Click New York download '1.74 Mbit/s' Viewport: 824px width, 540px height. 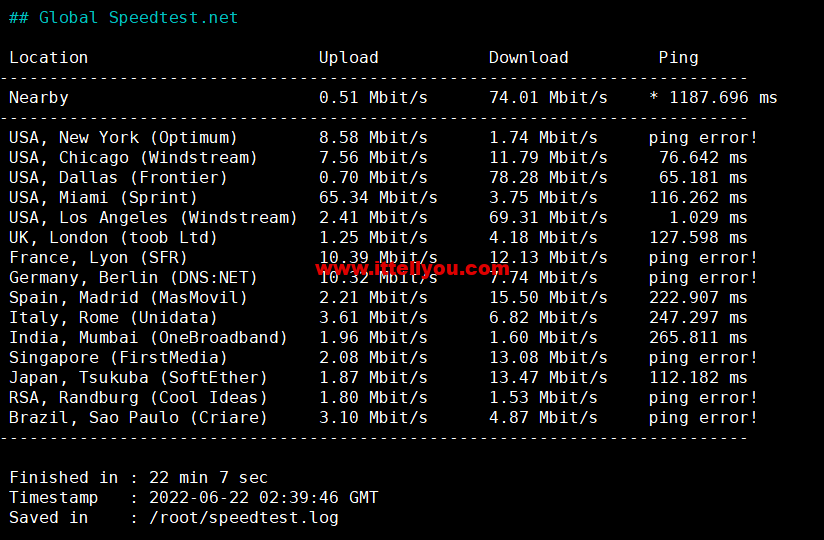(x=543, y=138)
